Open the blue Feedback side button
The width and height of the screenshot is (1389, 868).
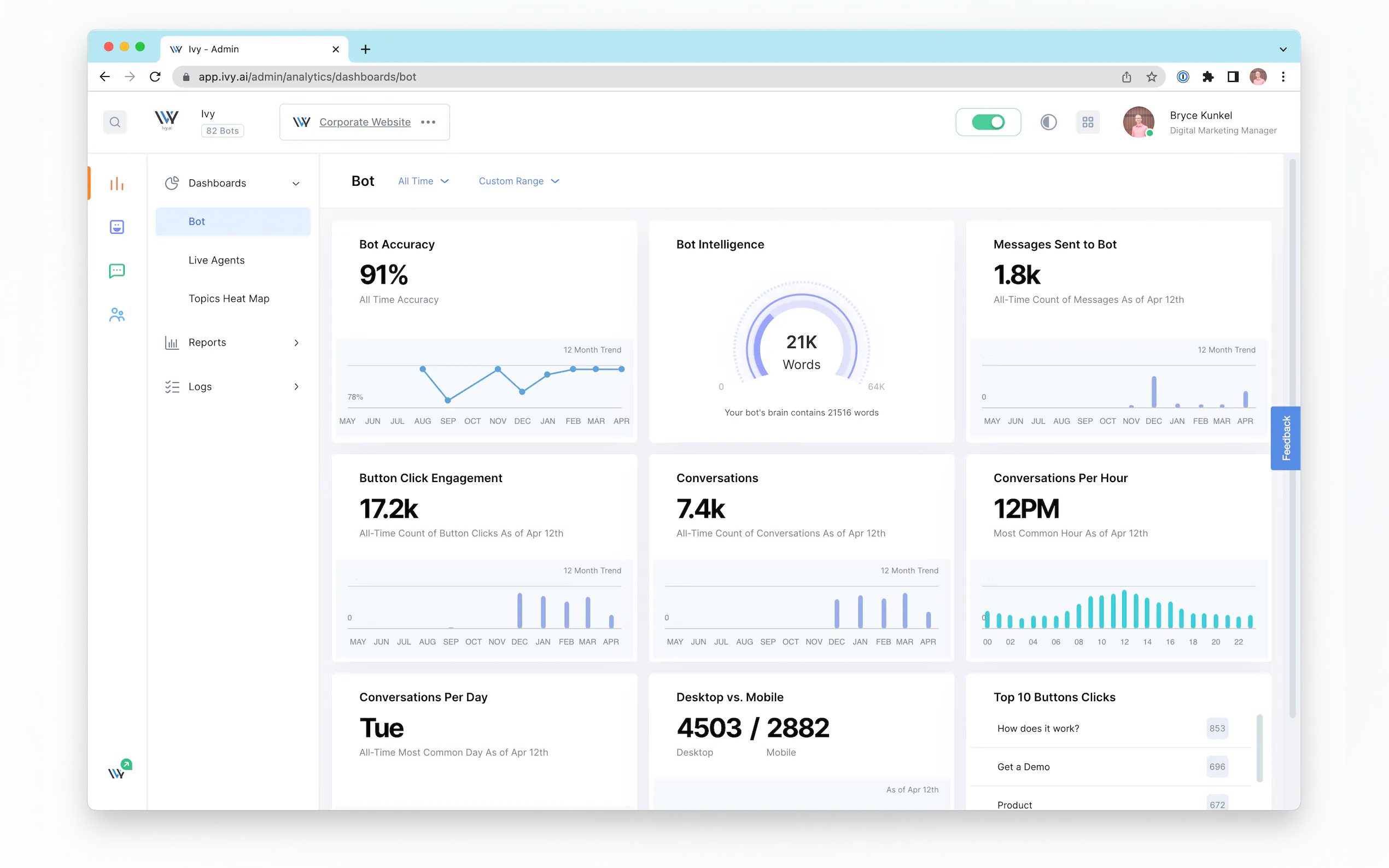1285,438
